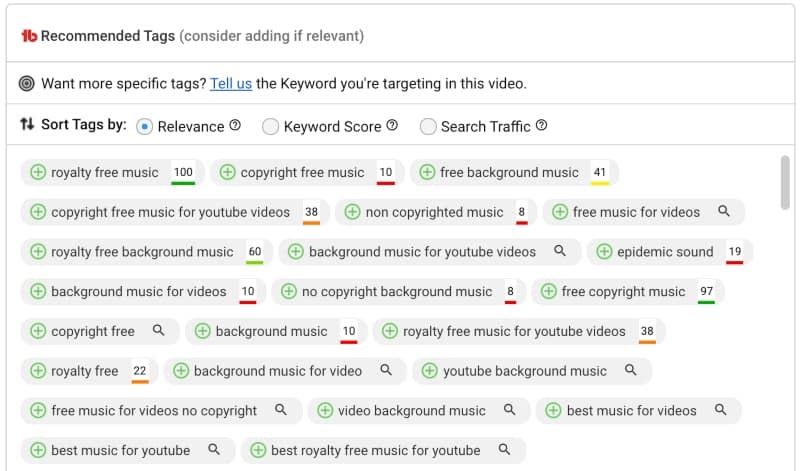This screenshot has height=471, width=800.
Task: Search icon on 'best music for videos' tag
Action: pyautogui.click(x=720, y=409)
